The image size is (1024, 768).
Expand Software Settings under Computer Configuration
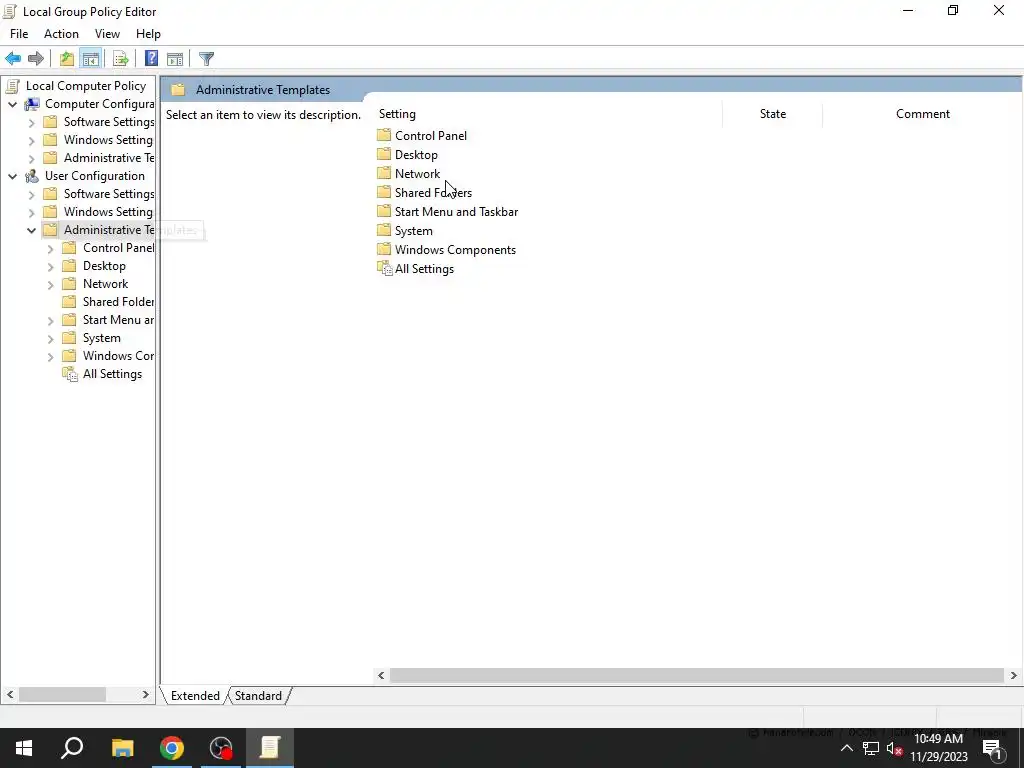click(31, 122)
